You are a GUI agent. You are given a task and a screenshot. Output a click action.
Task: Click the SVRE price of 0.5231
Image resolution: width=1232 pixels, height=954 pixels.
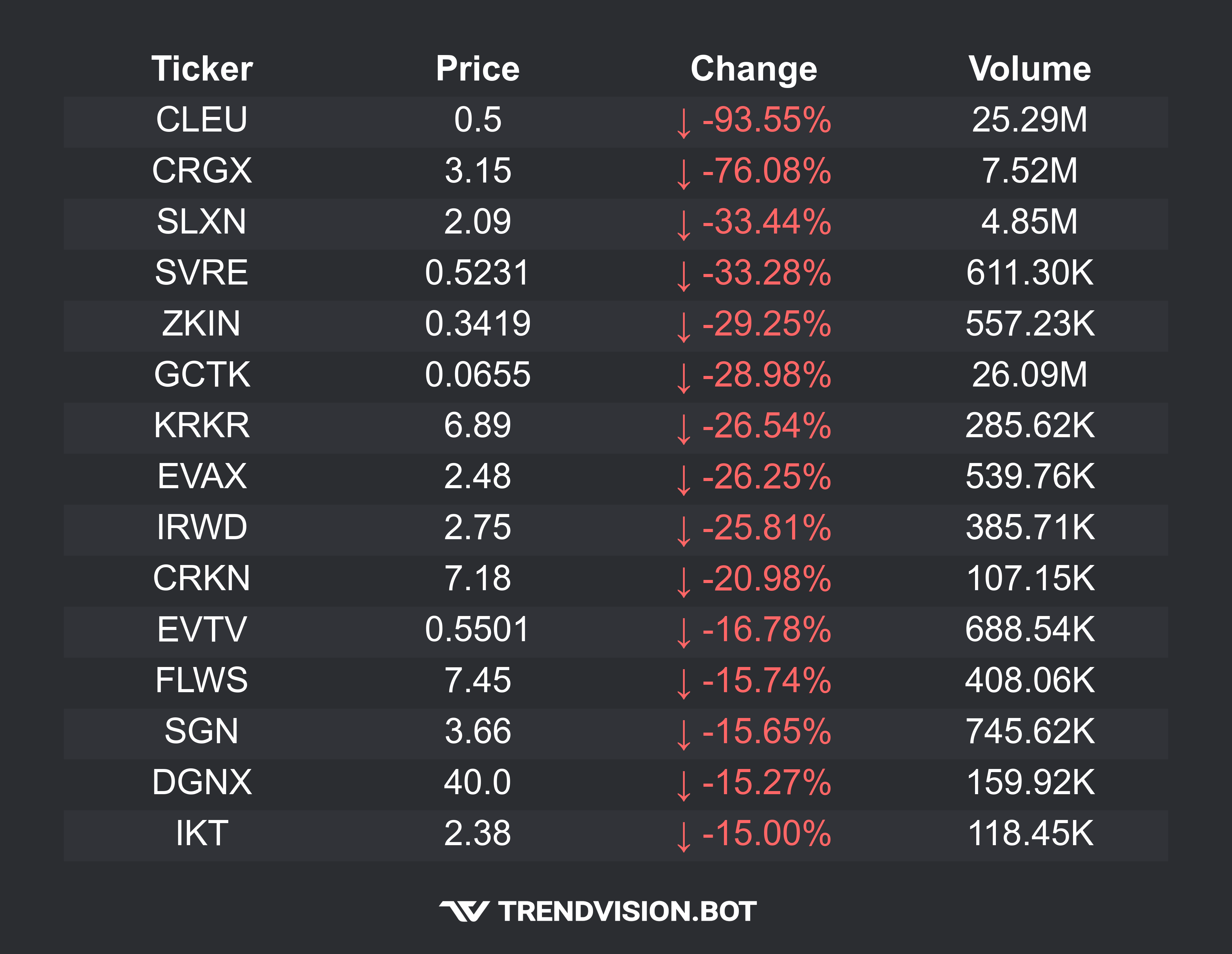point(477,272)
